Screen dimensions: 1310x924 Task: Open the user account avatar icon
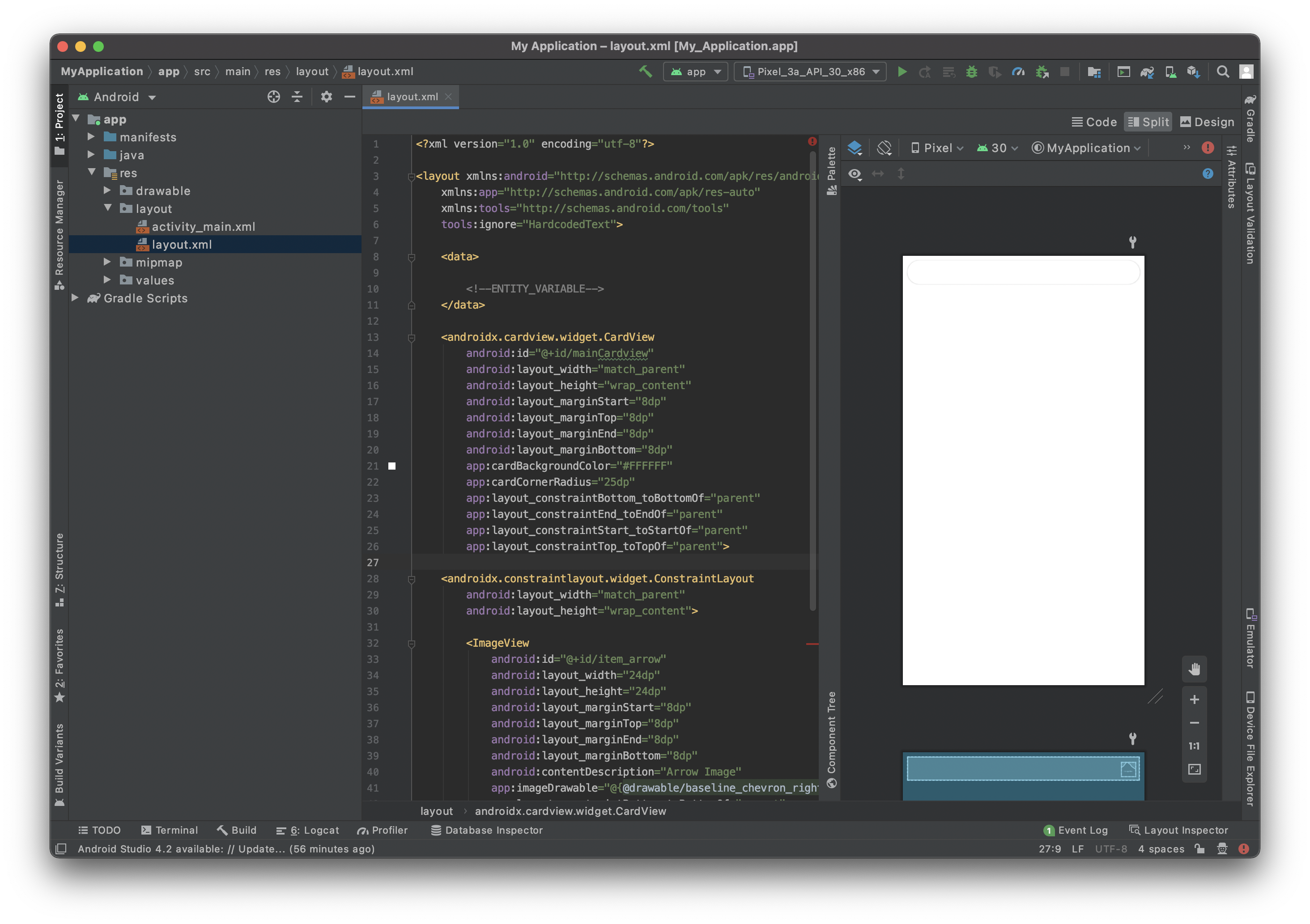coord(1246,72)
